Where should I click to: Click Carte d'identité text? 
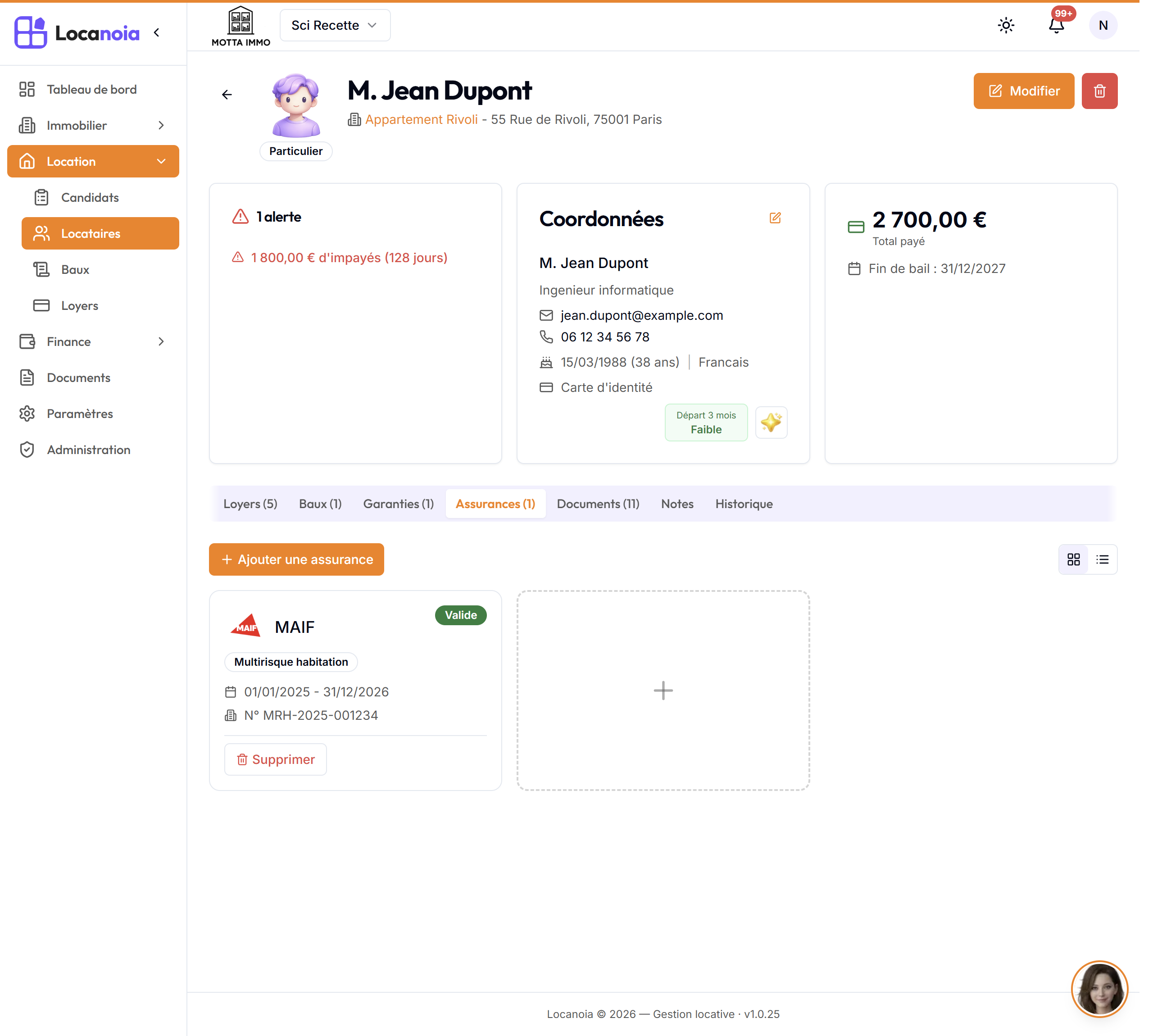pyautogui.click(x=606, y=388)
